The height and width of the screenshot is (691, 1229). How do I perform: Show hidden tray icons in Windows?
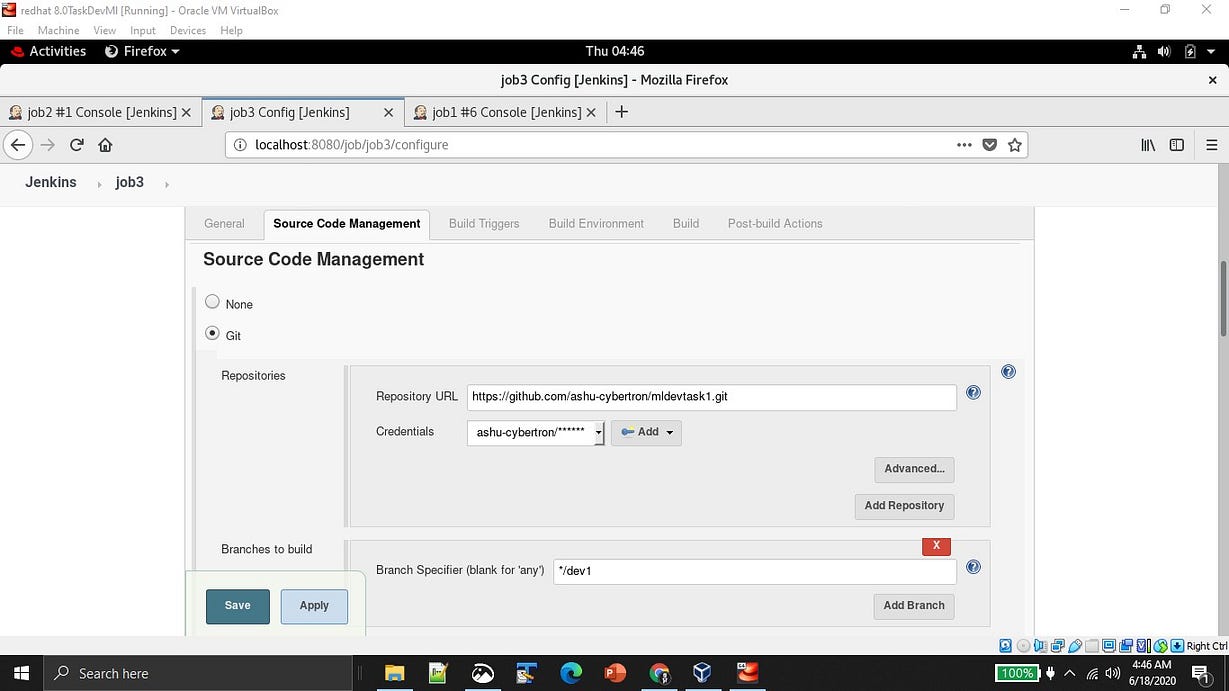click(1070, 673)
